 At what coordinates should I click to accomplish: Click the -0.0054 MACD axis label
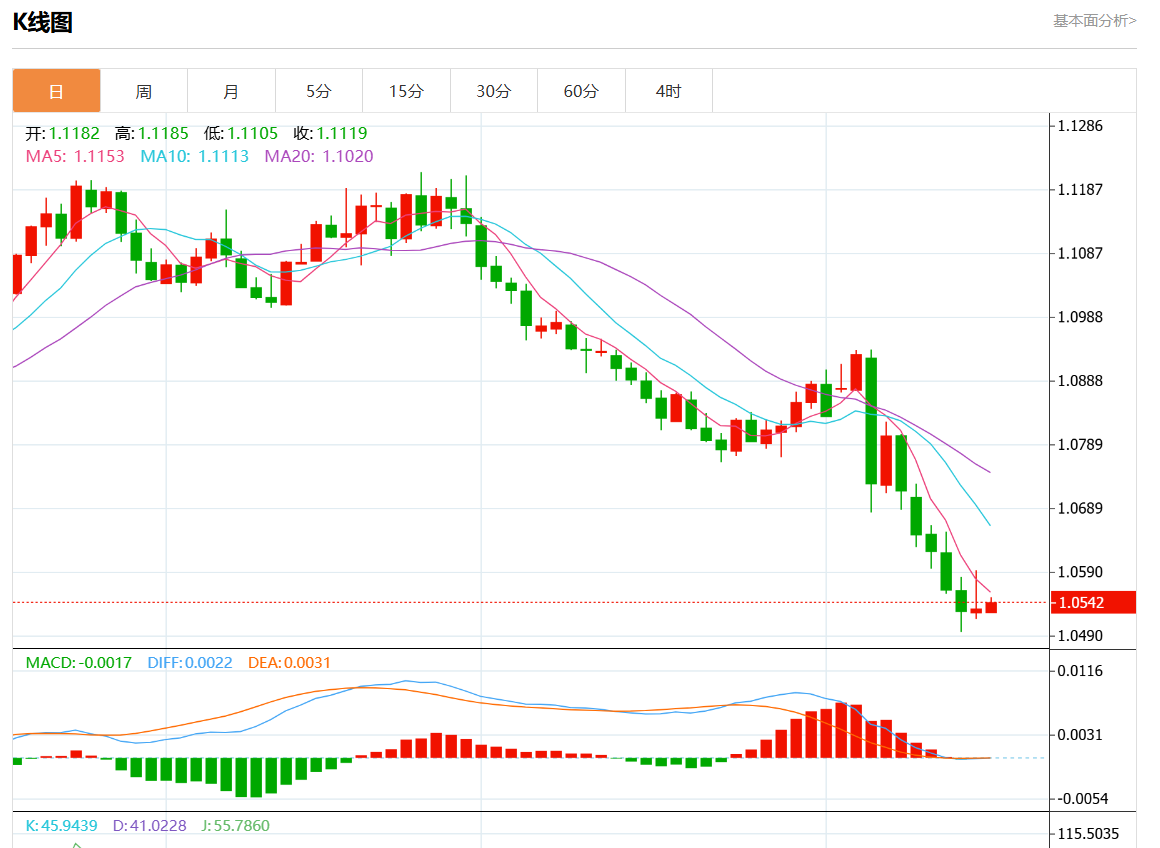point(1082,798)
